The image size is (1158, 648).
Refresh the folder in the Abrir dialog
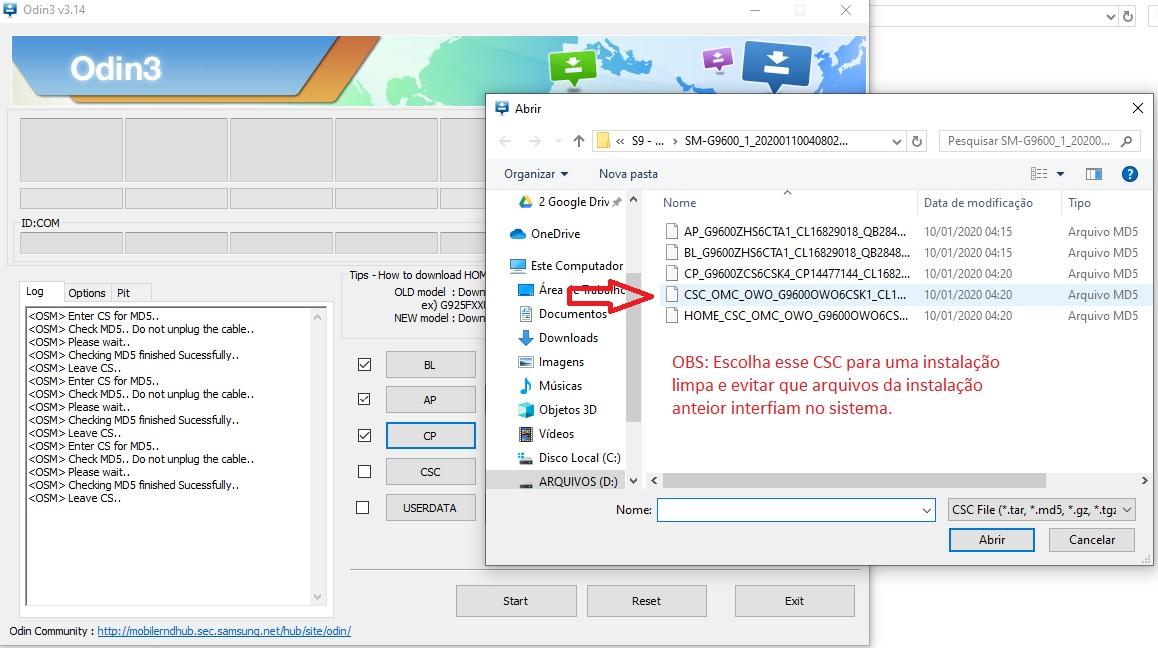coord(917,141)
